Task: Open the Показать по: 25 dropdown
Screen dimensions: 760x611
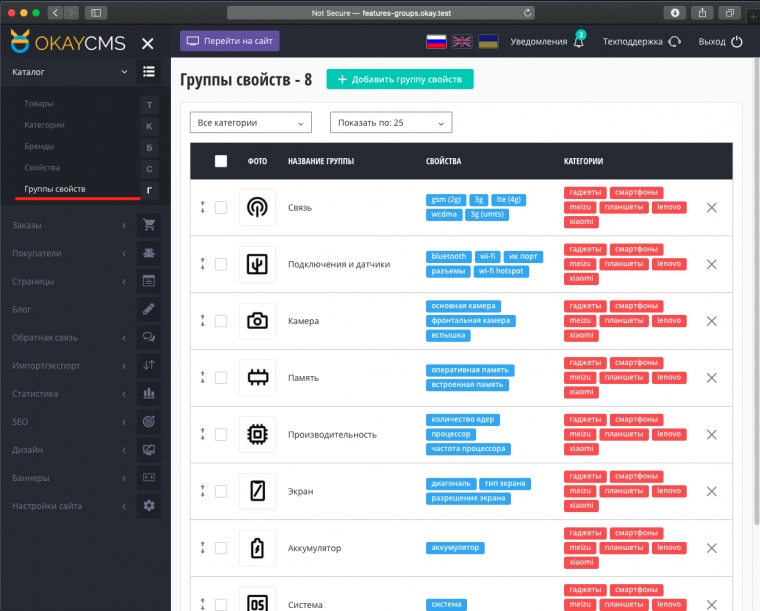Action: (x=391, y=123)
